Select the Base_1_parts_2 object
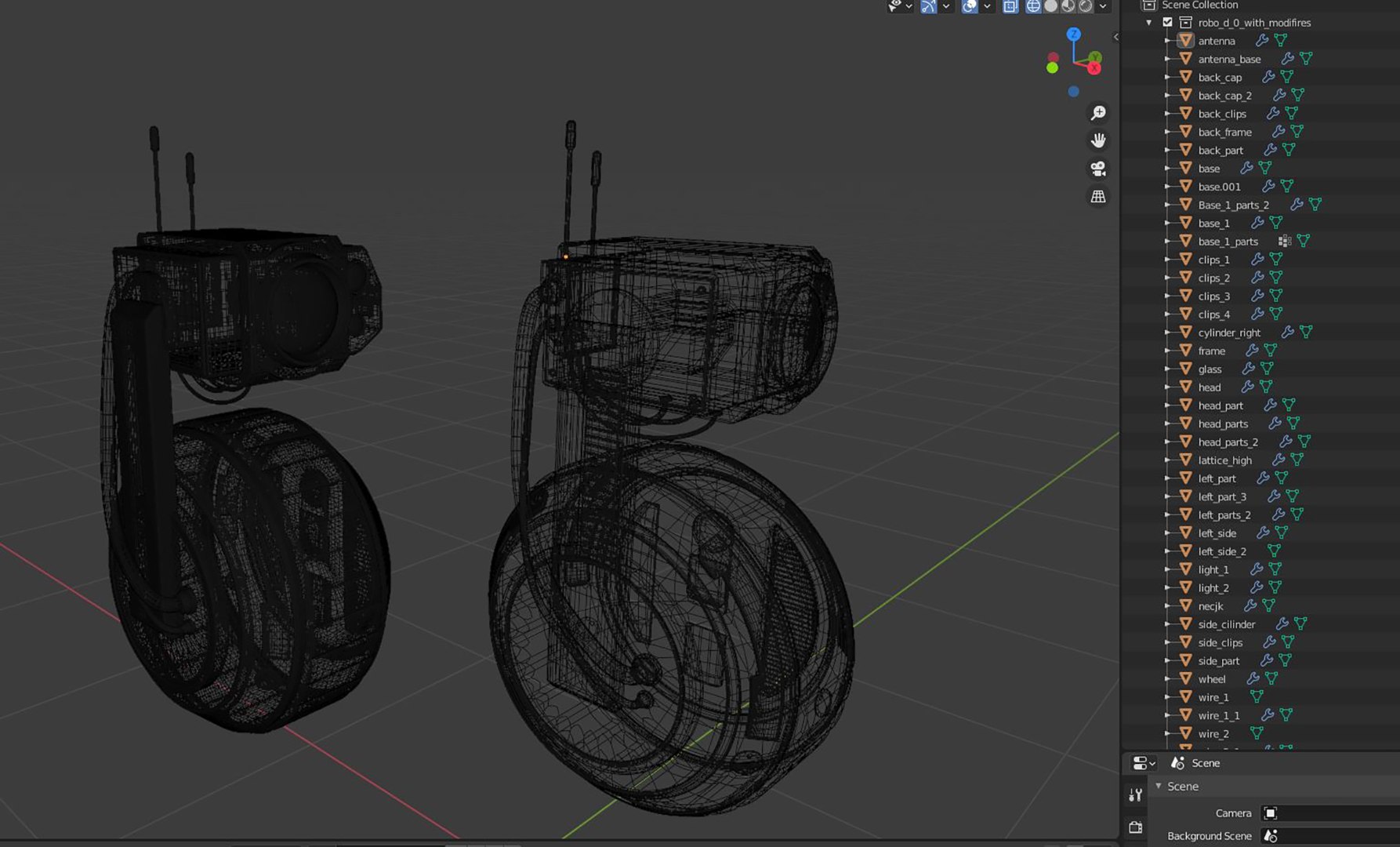1400x847 pixels. click(1233, 205)
